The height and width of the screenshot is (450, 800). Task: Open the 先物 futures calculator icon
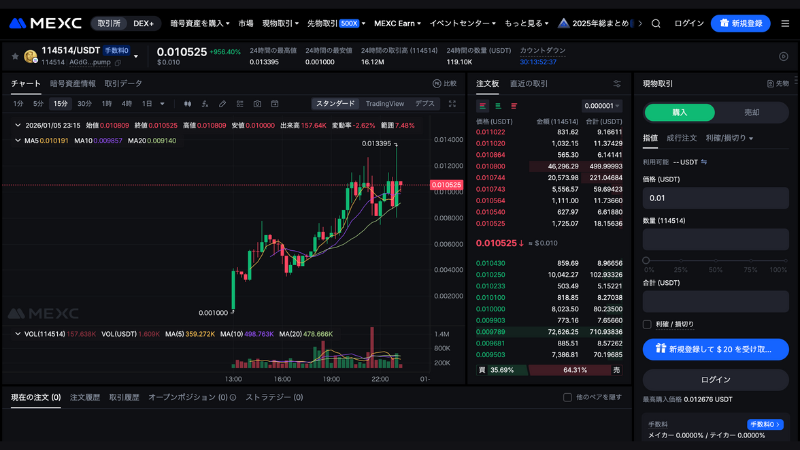[x=770, y=84]
